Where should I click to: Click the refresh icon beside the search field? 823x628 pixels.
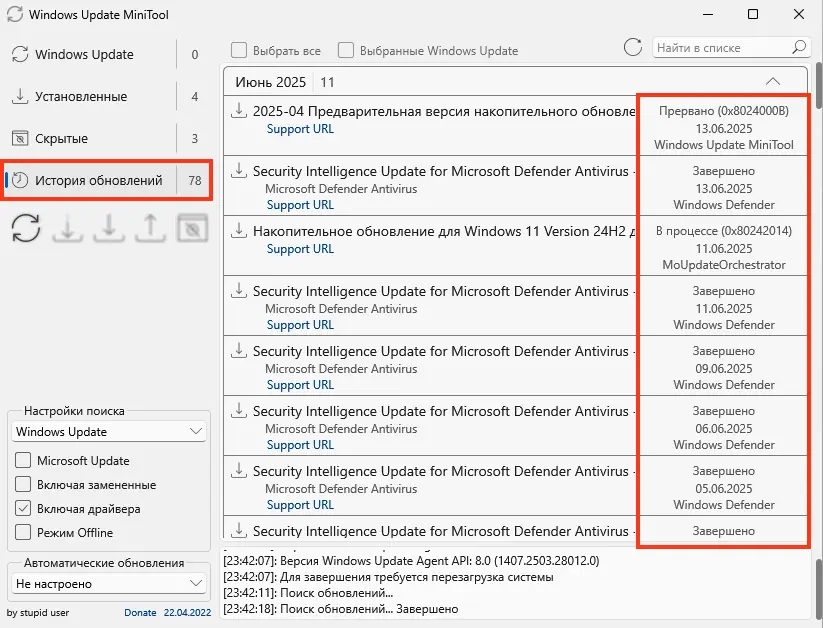(632, 47)
